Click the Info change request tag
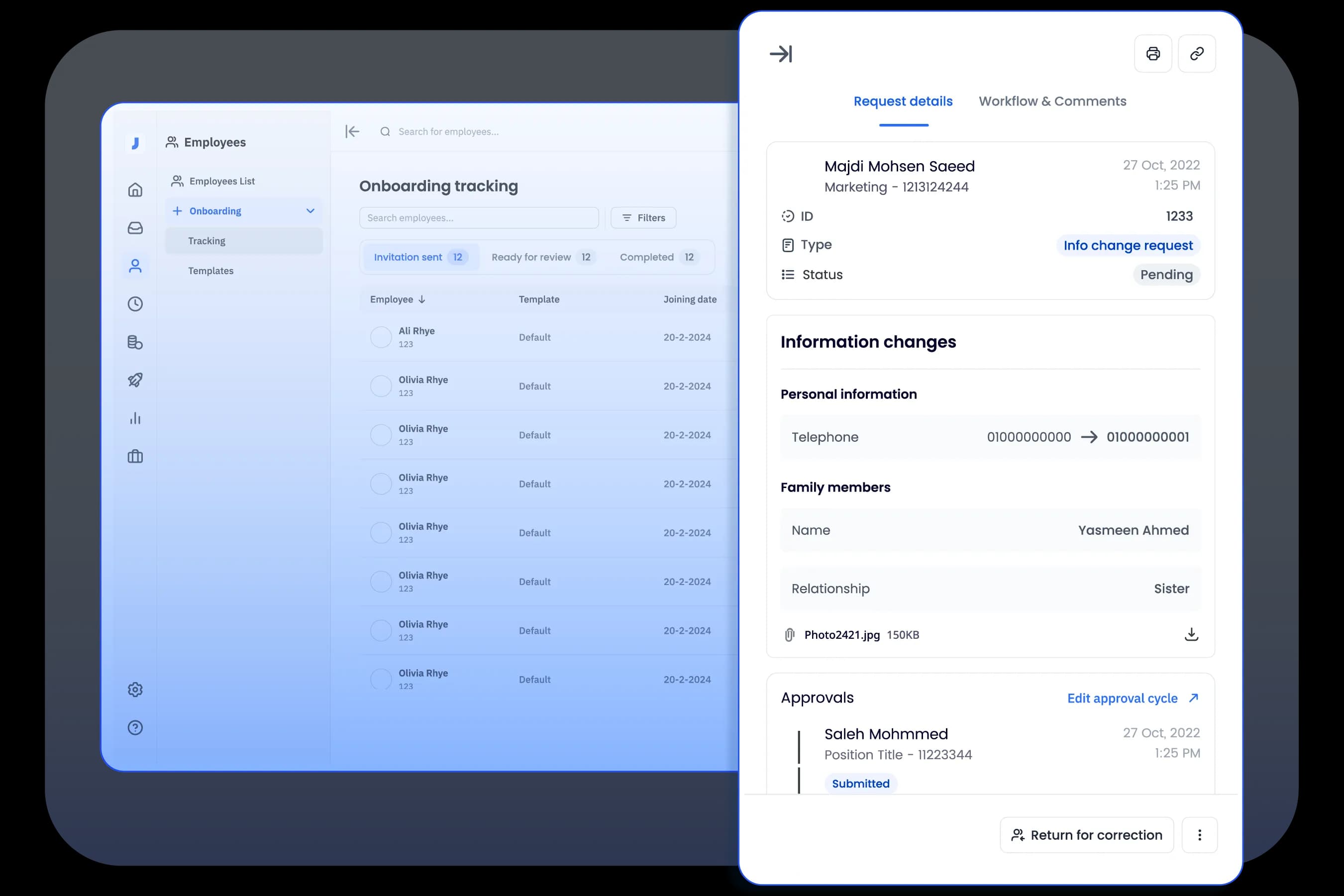Screen dimensions: 1344x896 1128,245
